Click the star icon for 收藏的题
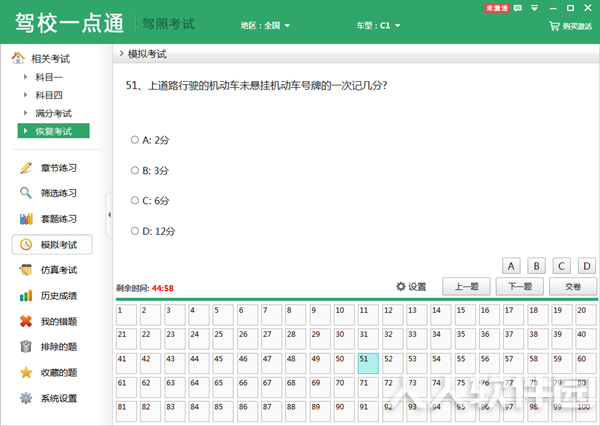The width and height of the screenshot is (600, 426). [26, 372]
